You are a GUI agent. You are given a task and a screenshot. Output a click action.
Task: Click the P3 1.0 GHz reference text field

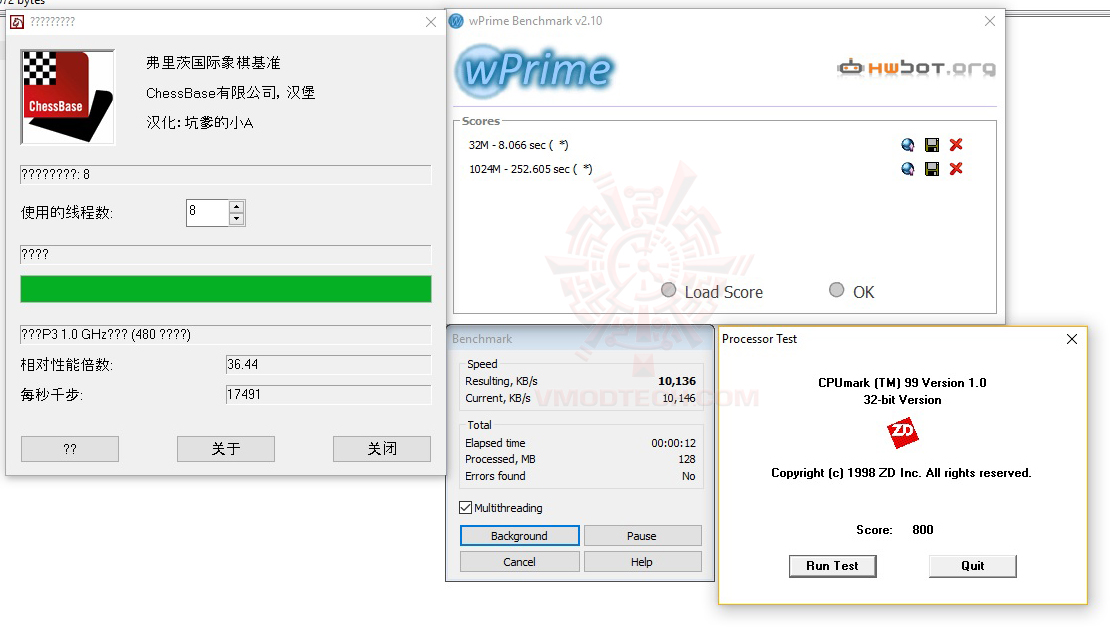tap(226, 334)
